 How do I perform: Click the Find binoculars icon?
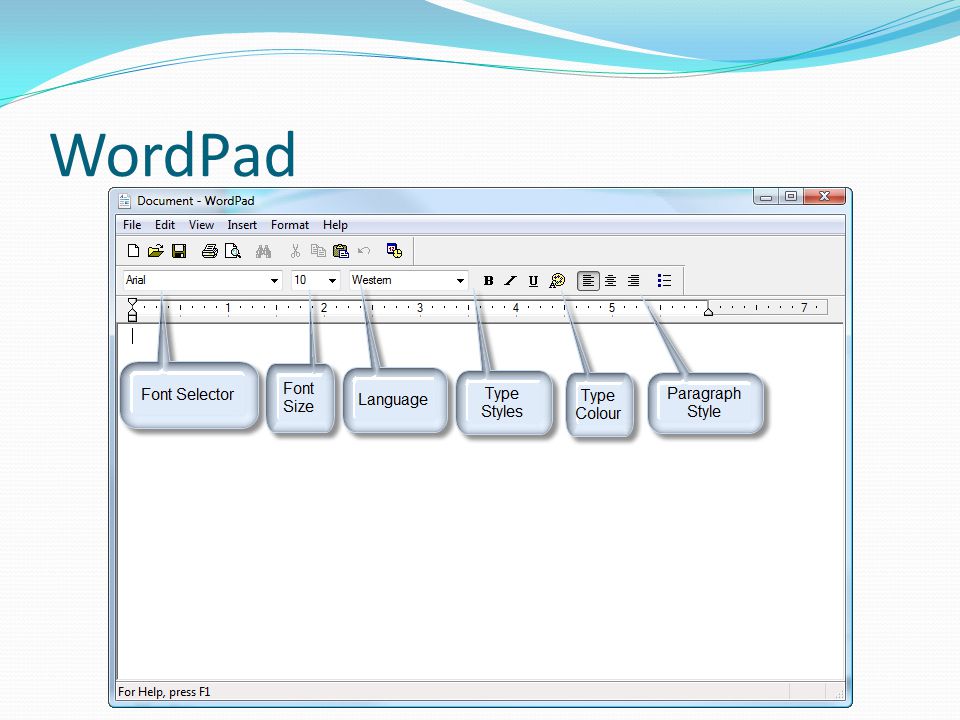click(x=263, y=250)
